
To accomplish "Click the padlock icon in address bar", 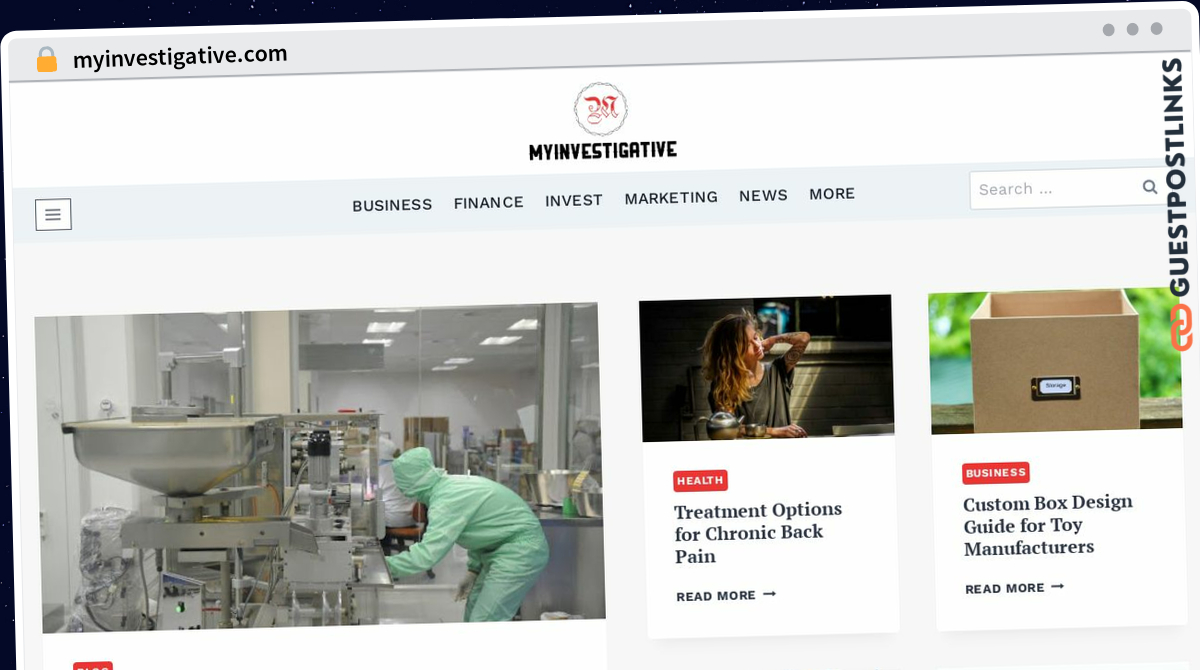I will tap(47, 60).
